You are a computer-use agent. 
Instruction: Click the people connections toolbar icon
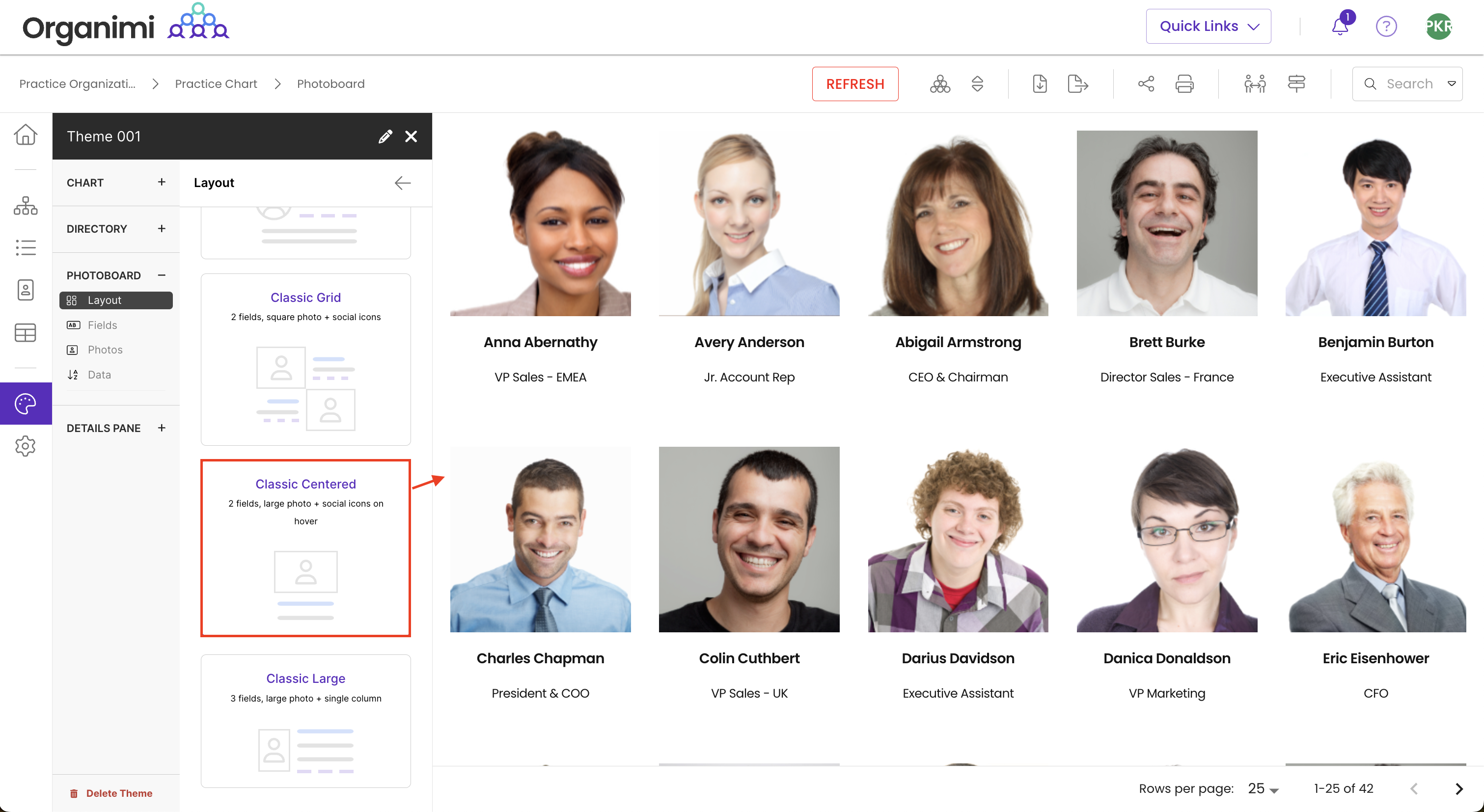pos(1254,84)
